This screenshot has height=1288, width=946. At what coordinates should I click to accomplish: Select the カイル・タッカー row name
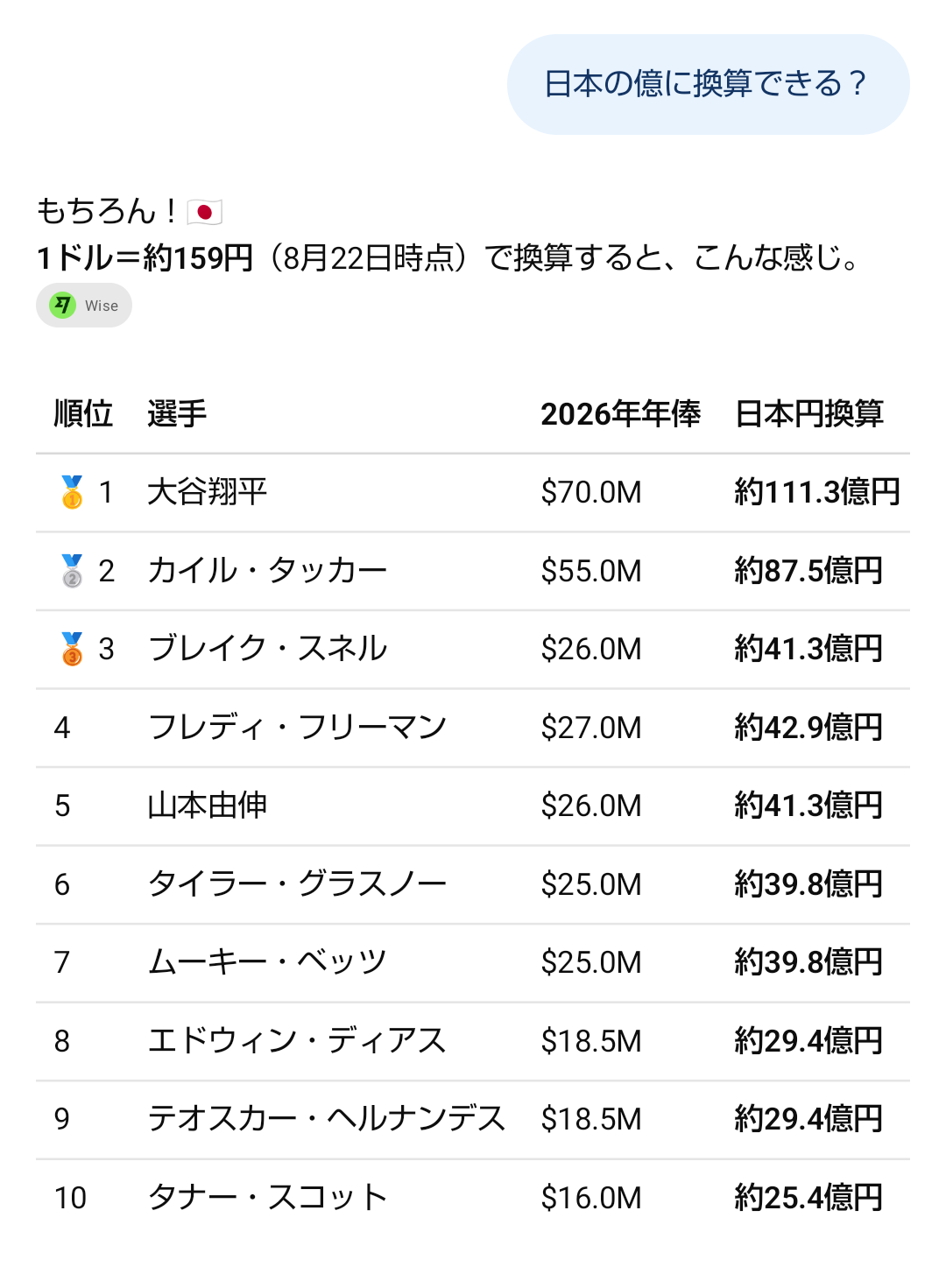(x=267, y=571)
